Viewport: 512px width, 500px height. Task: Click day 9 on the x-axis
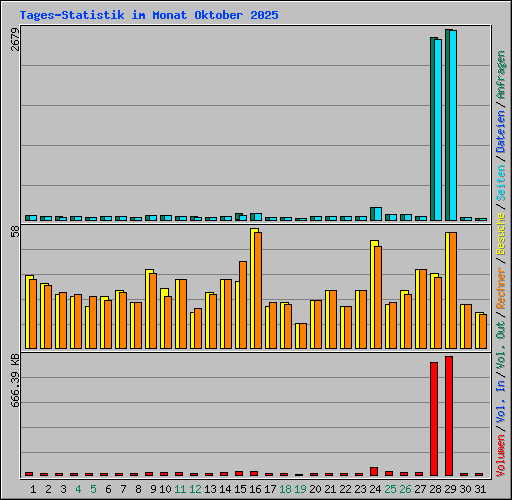[153, 489]
